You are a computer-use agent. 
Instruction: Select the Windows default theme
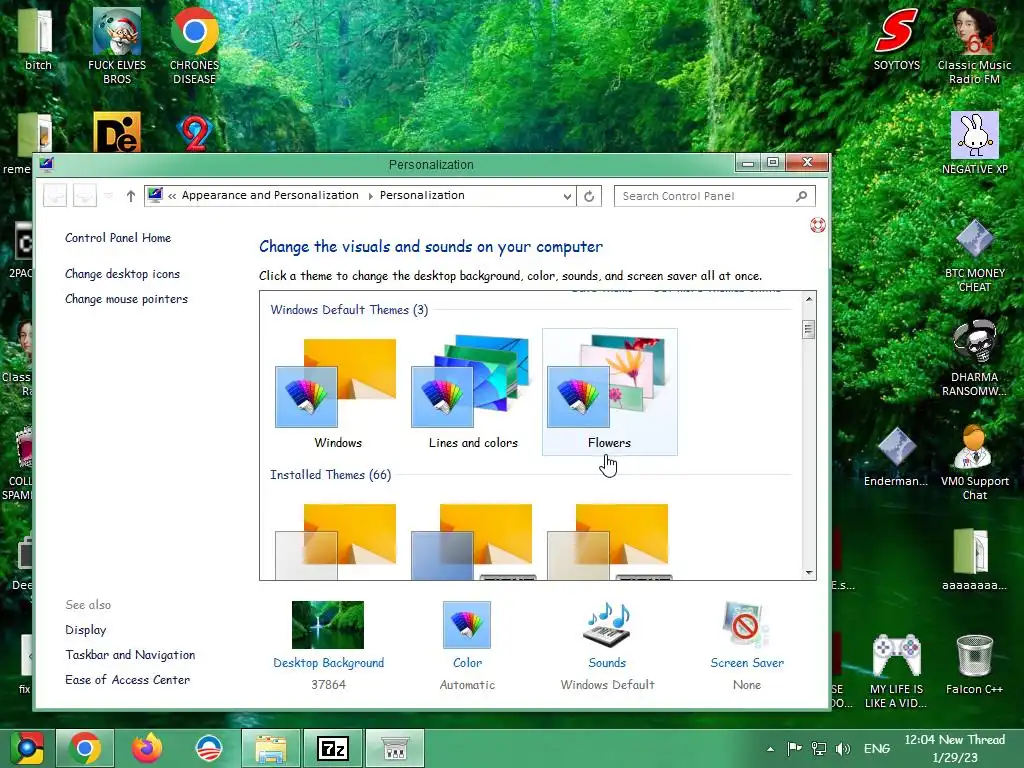coord(337,392)
